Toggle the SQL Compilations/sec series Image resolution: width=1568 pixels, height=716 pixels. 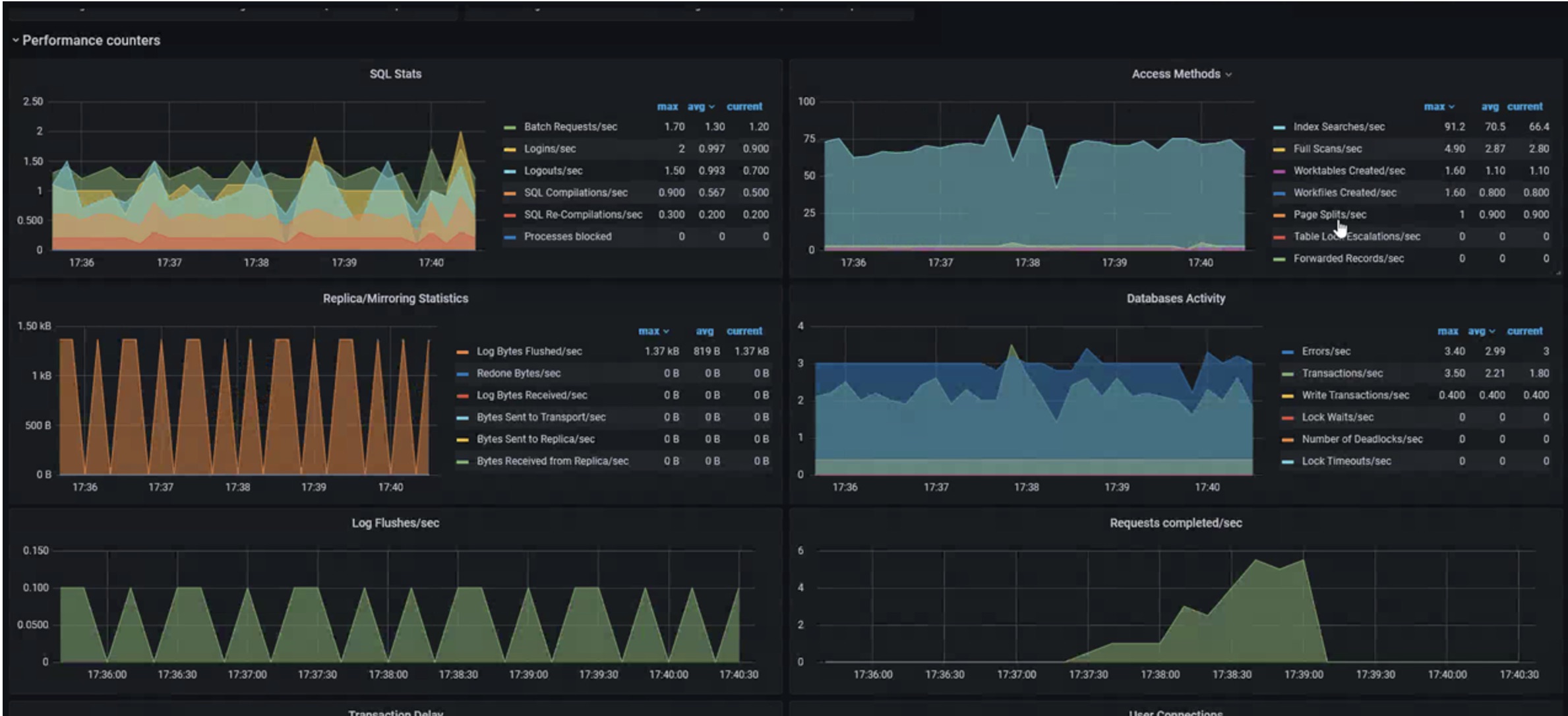(x=576, y=193)
